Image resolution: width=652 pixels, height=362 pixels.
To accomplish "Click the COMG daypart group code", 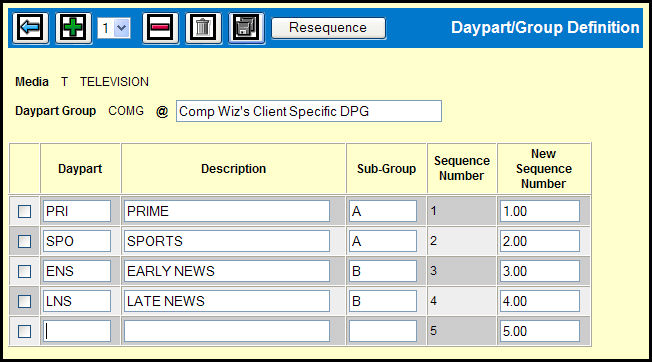I will 126,111.
